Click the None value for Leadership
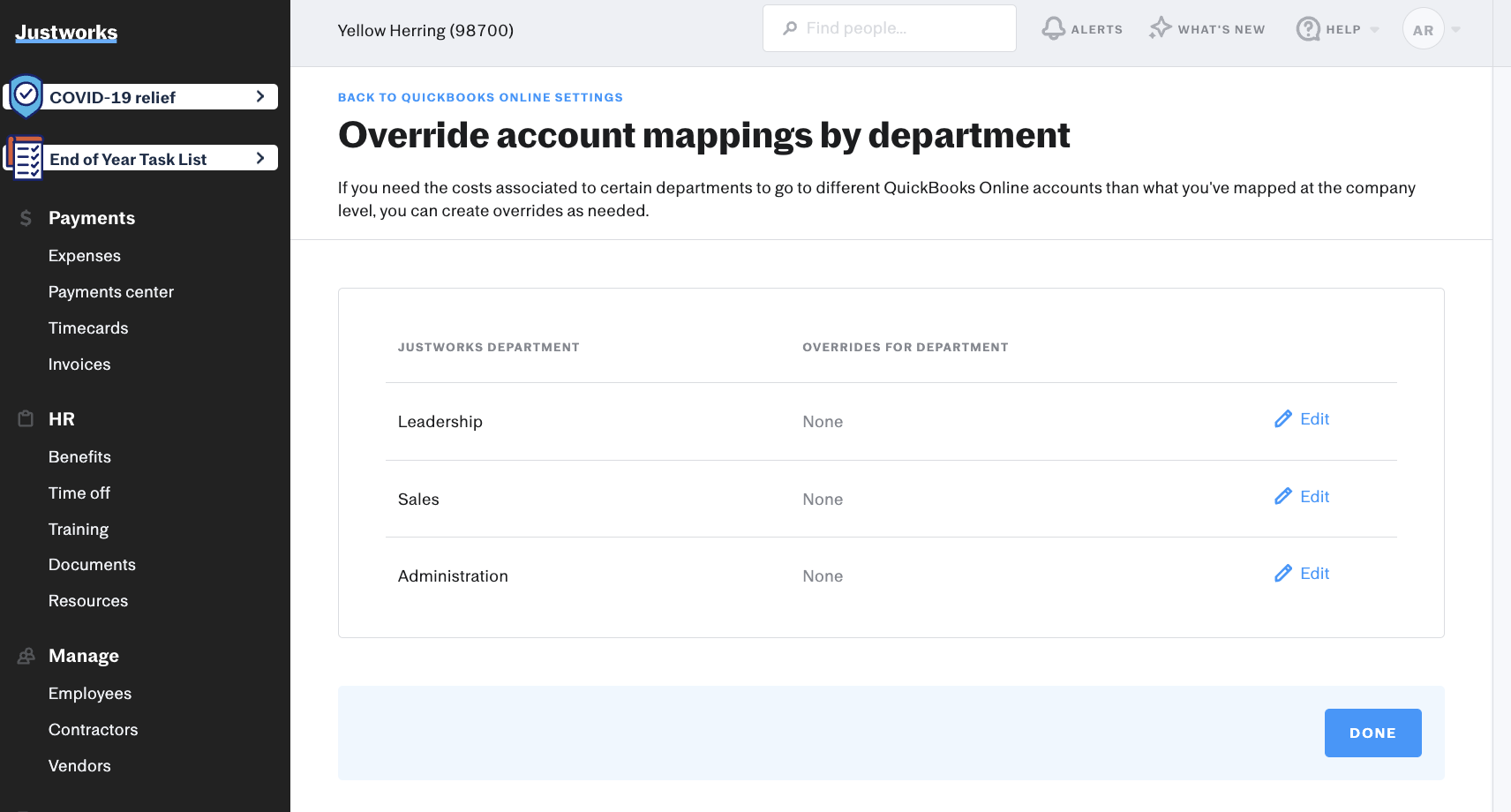Image resolution: width=1511 pixels, height=812 pixels. [x=823, y=422]
